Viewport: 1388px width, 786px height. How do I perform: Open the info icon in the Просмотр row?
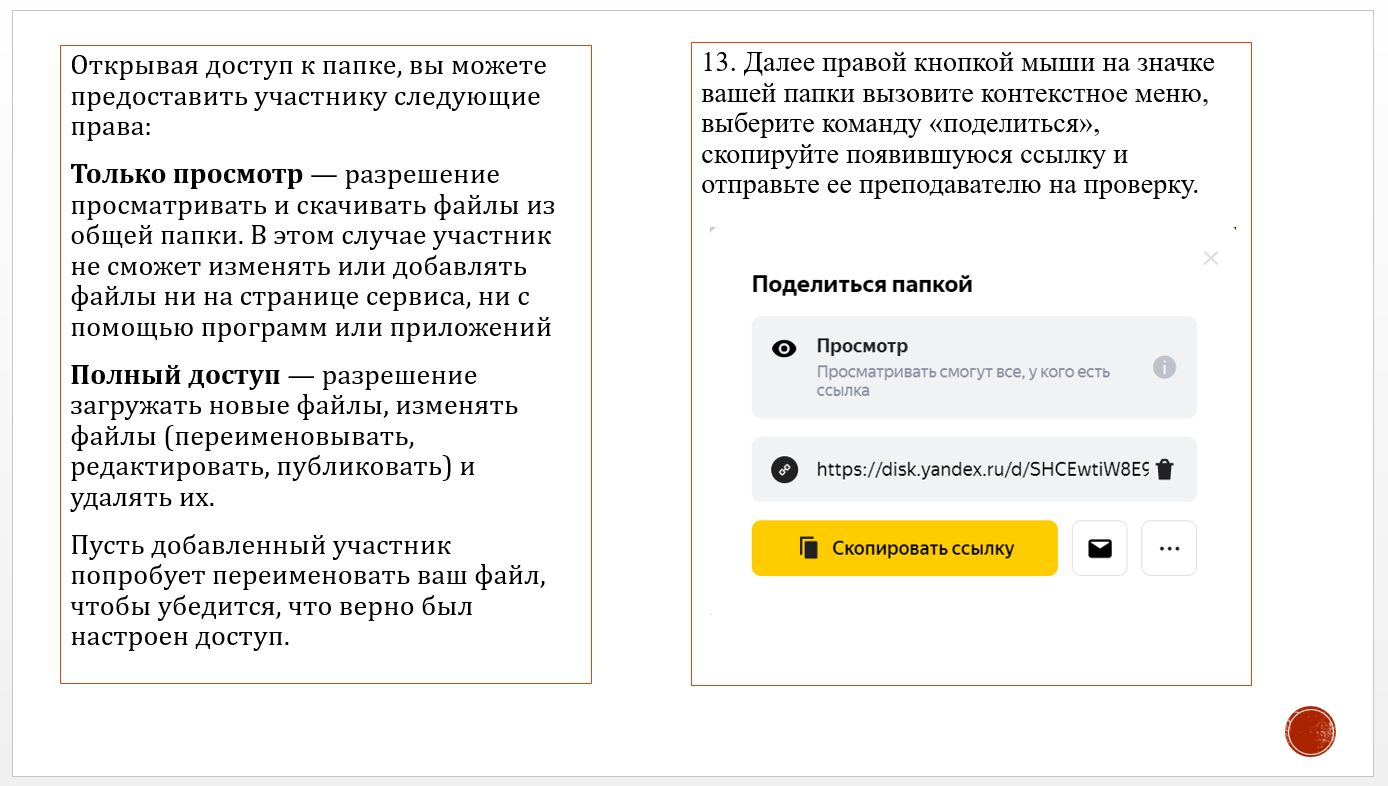click(x=1164, y=367)
